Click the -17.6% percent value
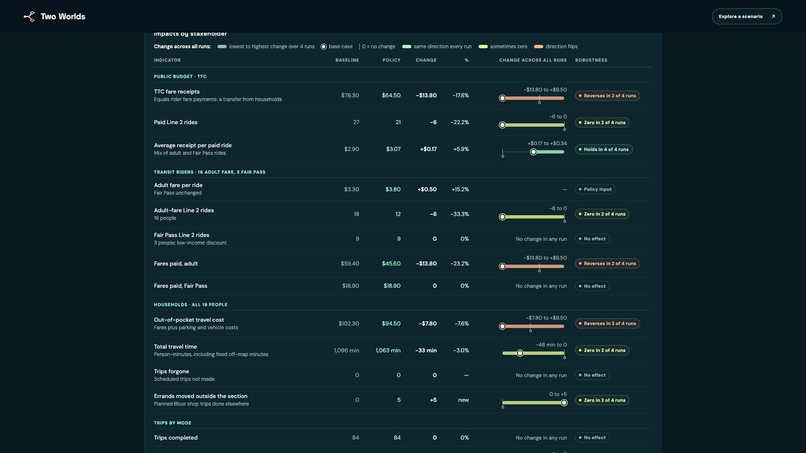 [x=461, y=96]
